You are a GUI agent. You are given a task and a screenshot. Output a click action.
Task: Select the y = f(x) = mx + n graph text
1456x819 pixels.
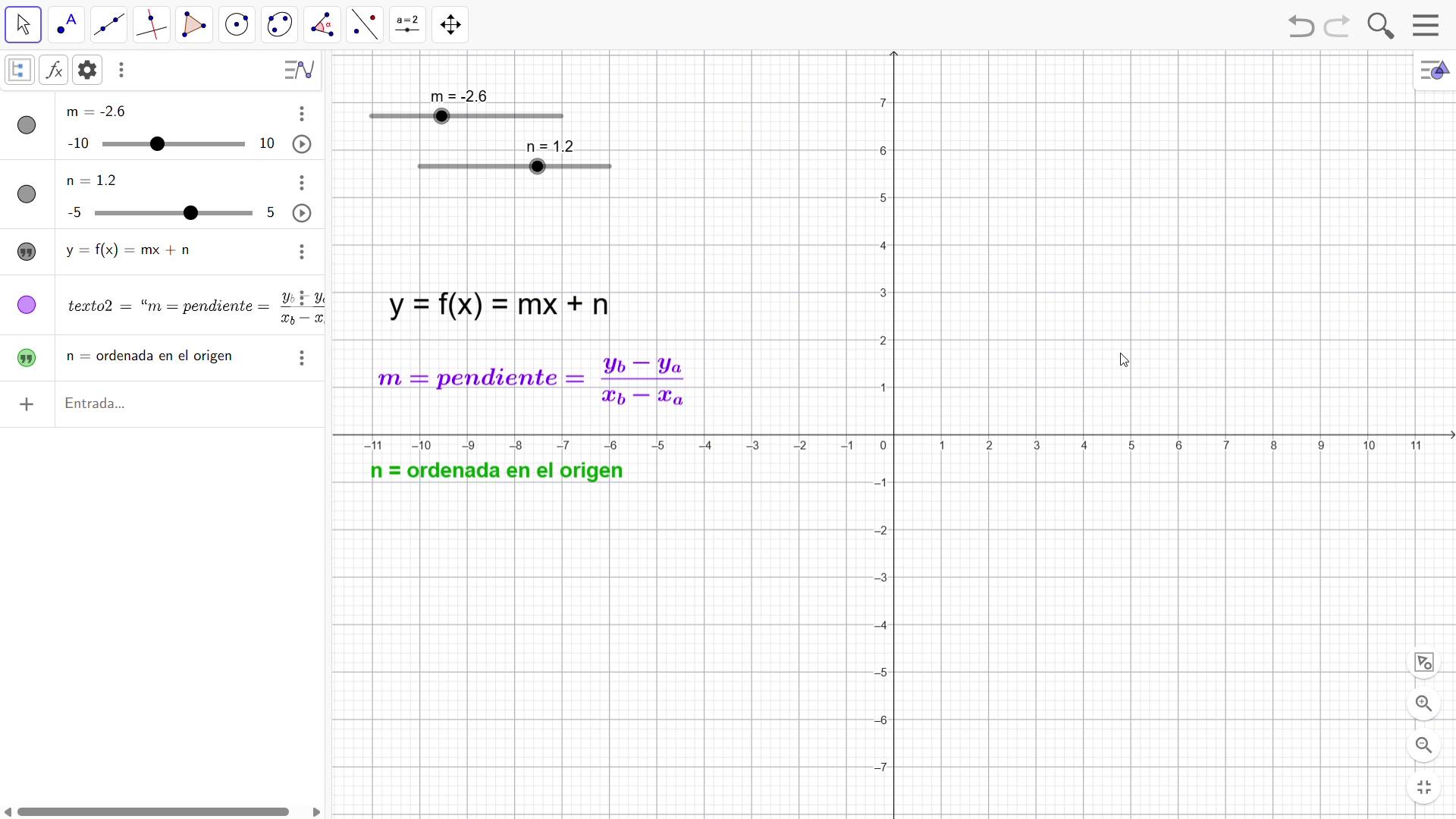pos(499,305)
